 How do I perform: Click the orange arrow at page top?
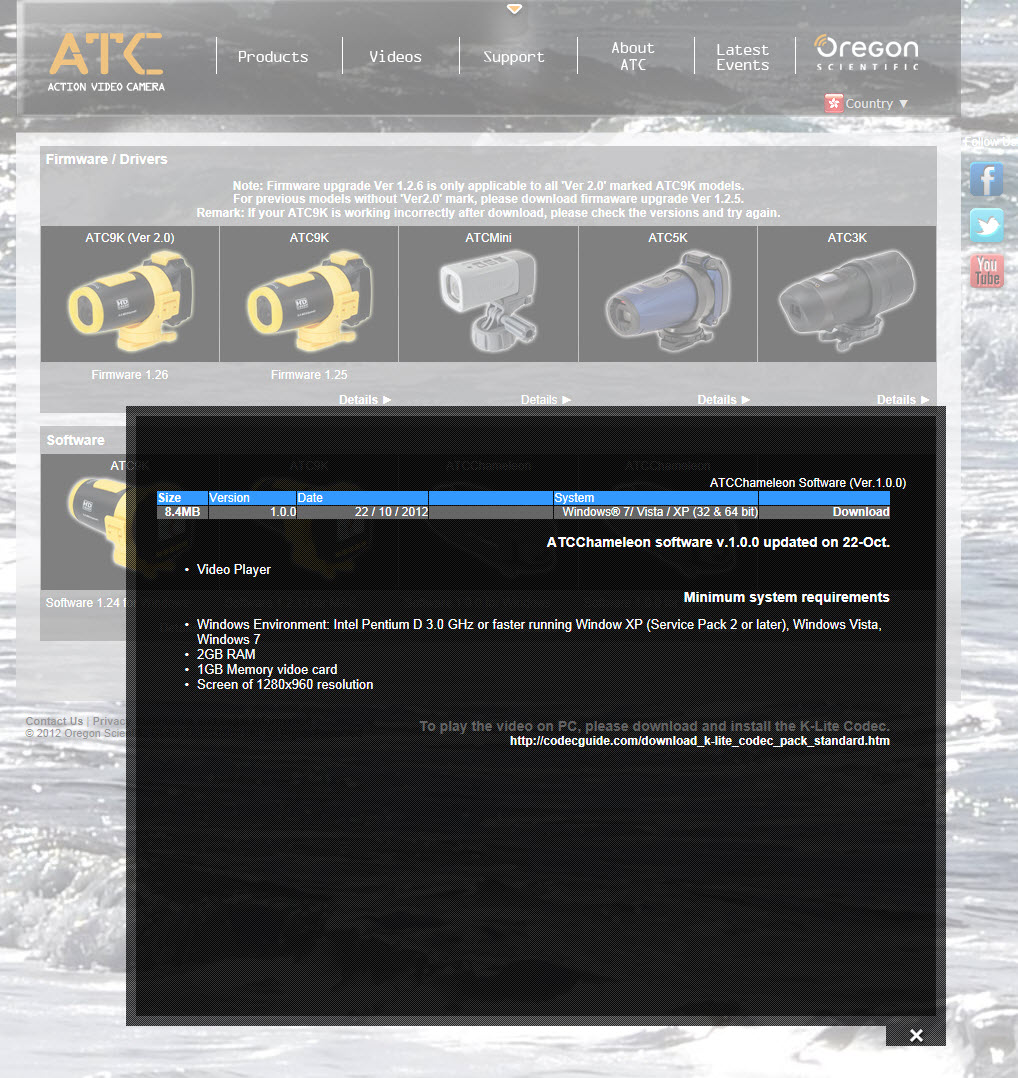(x=514, y=9)
